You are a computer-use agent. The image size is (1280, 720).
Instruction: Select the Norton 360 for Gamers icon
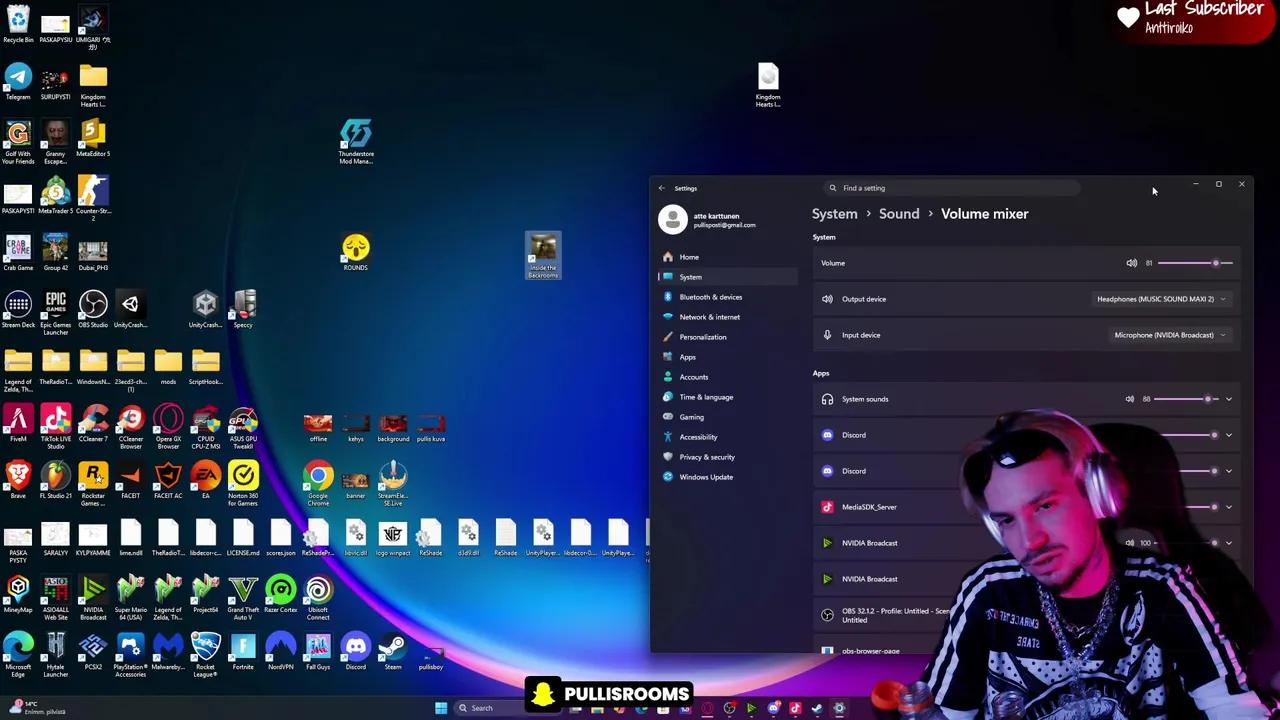pos(243,484)
